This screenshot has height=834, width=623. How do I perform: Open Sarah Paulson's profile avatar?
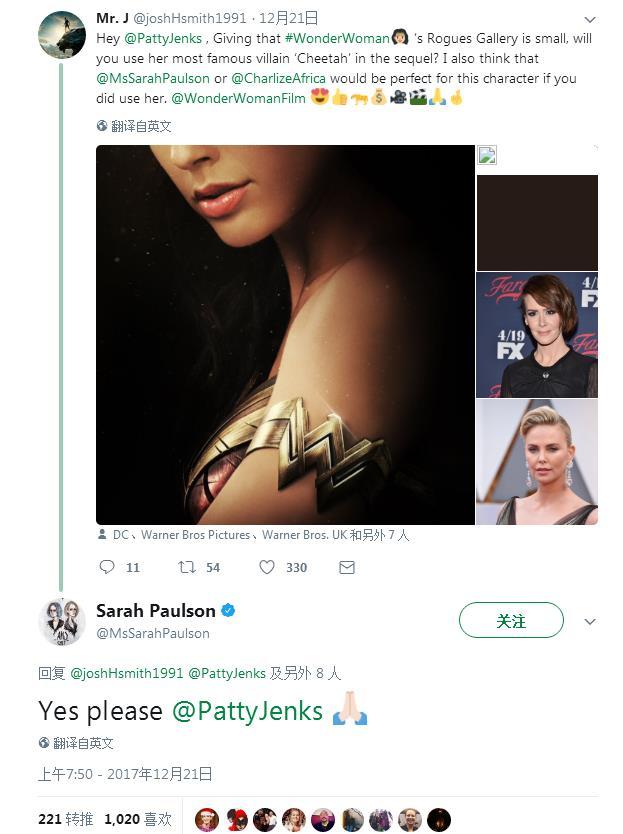click(61, 620)
